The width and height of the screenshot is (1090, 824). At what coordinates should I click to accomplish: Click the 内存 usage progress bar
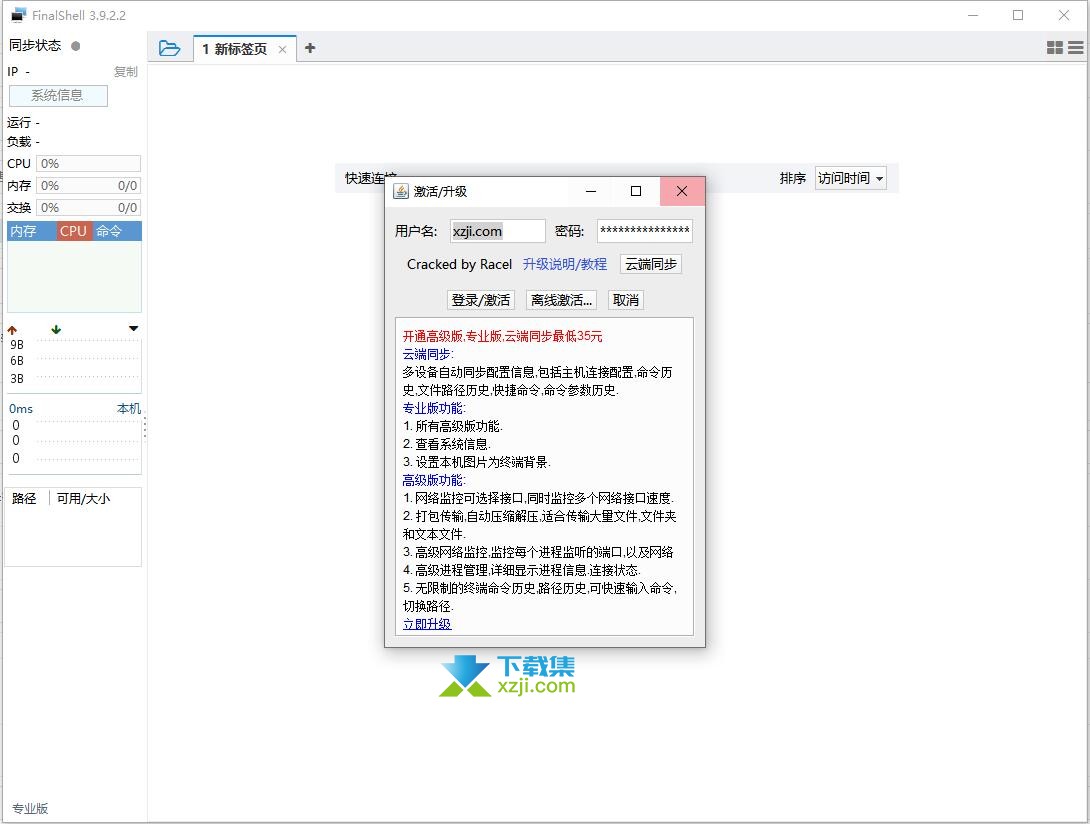point(88,186)
